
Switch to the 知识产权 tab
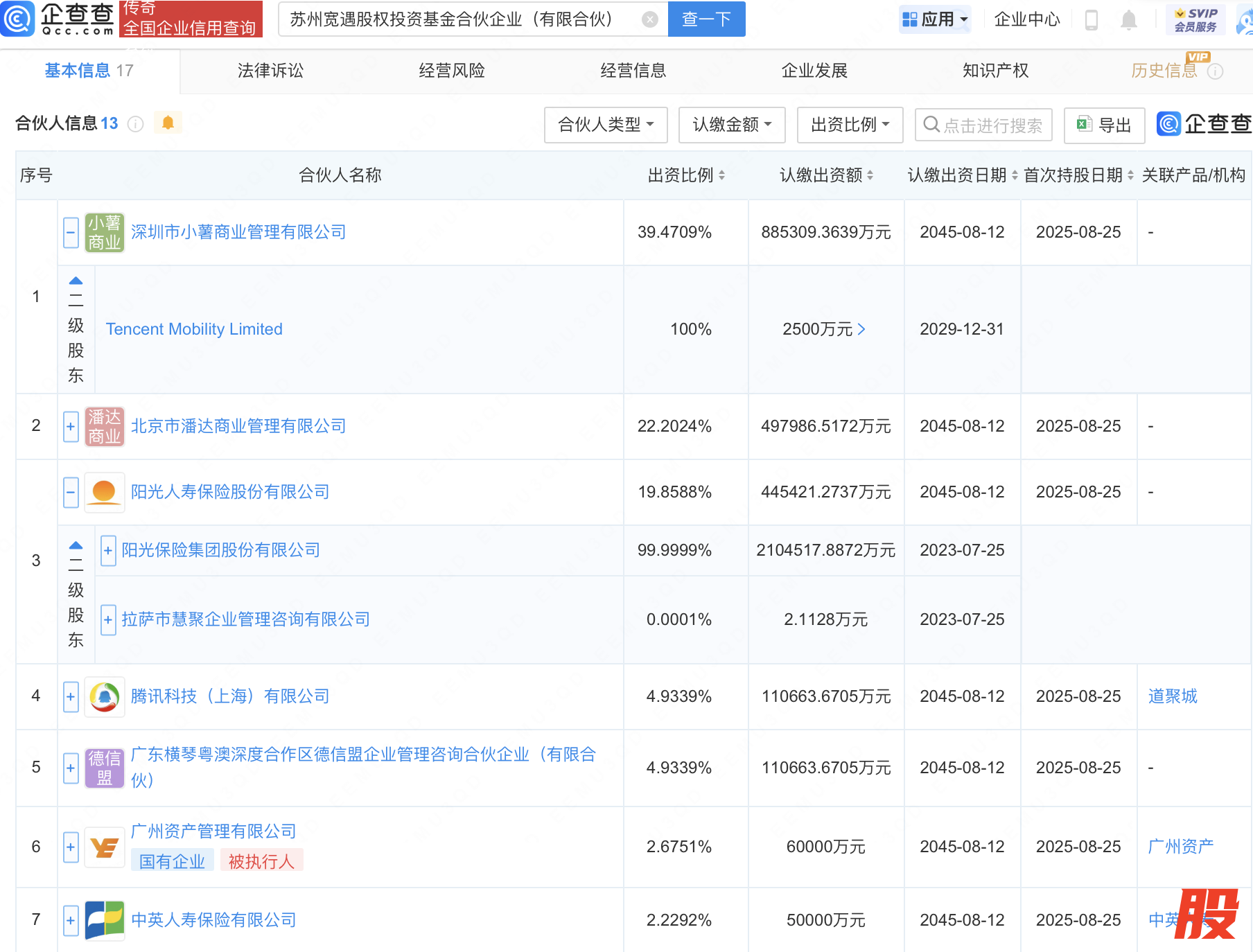pyautogui.click(x=995, y=71)
